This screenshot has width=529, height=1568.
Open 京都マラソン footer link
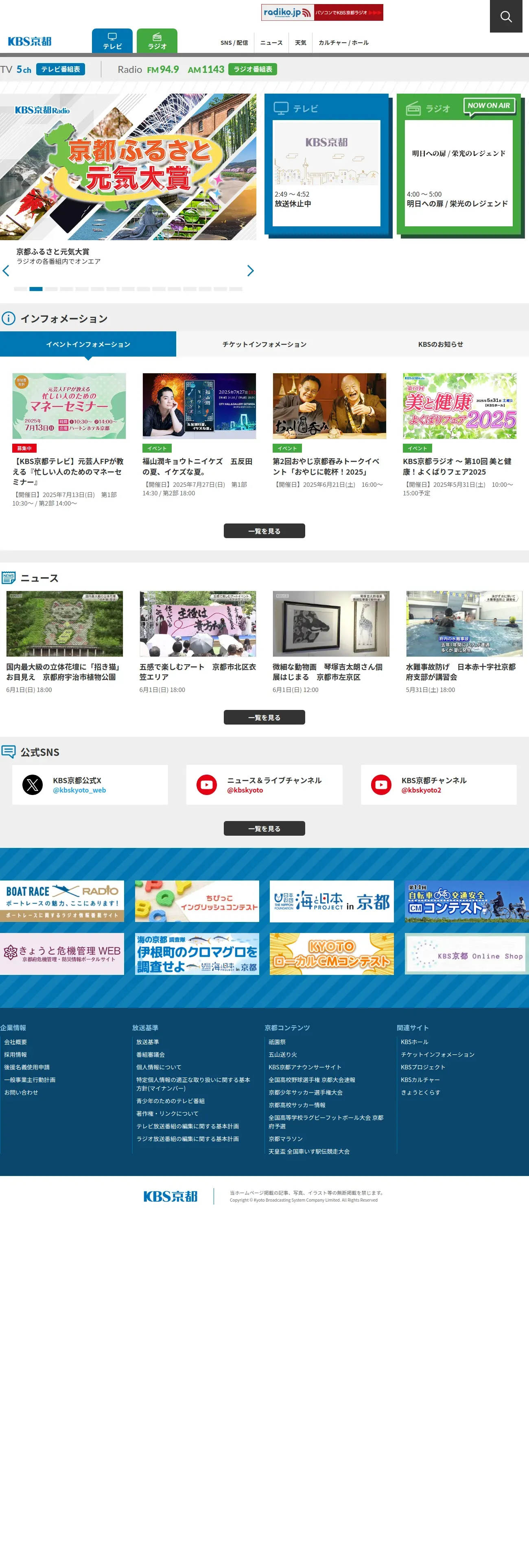(x=286, y=1139)
